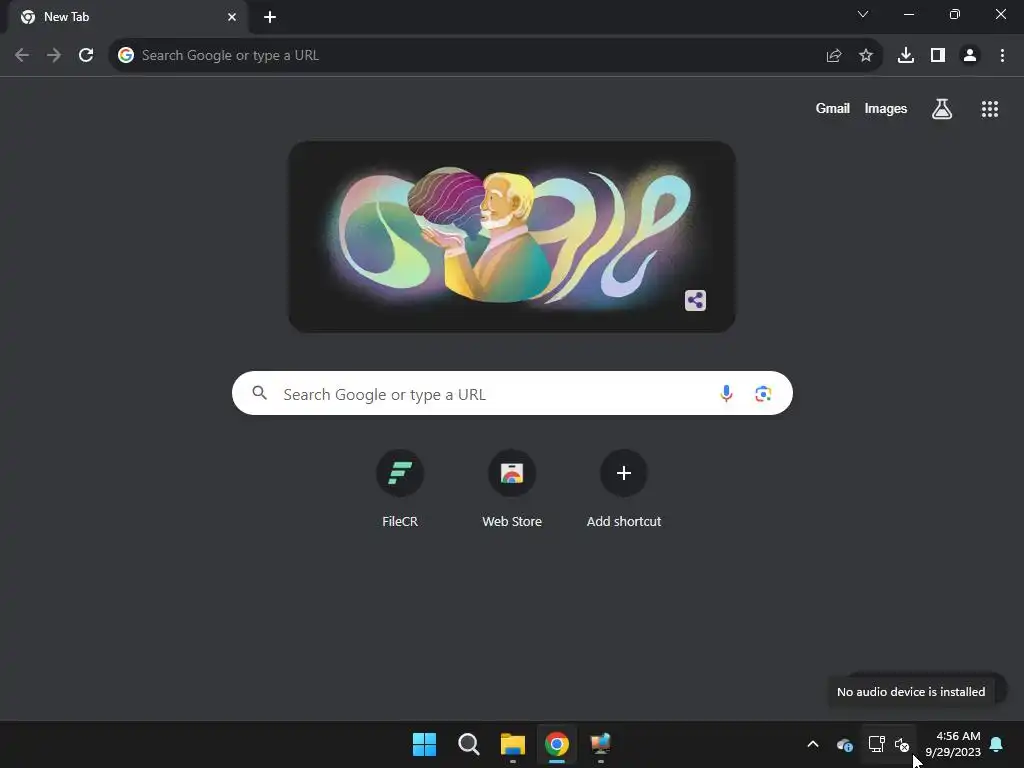Start voice search with the microphone
1024x768 pixels.
pyautogui.click(x=726, y=394)
